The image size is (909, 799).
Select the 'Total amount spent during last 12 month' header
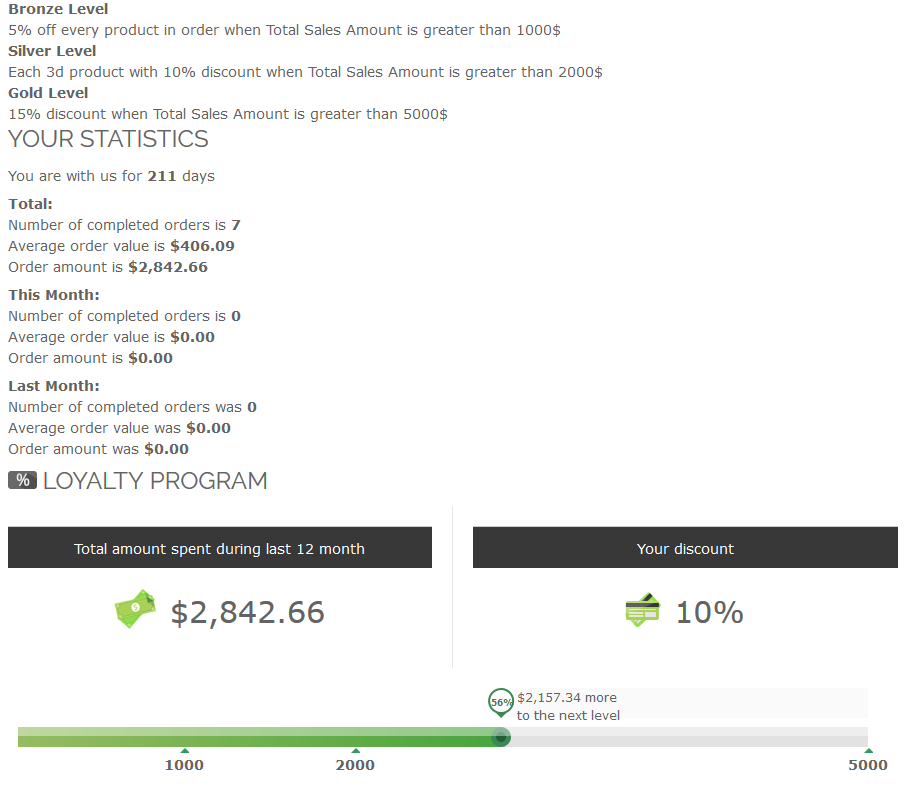pyautogui.click(x=219, y=548)
